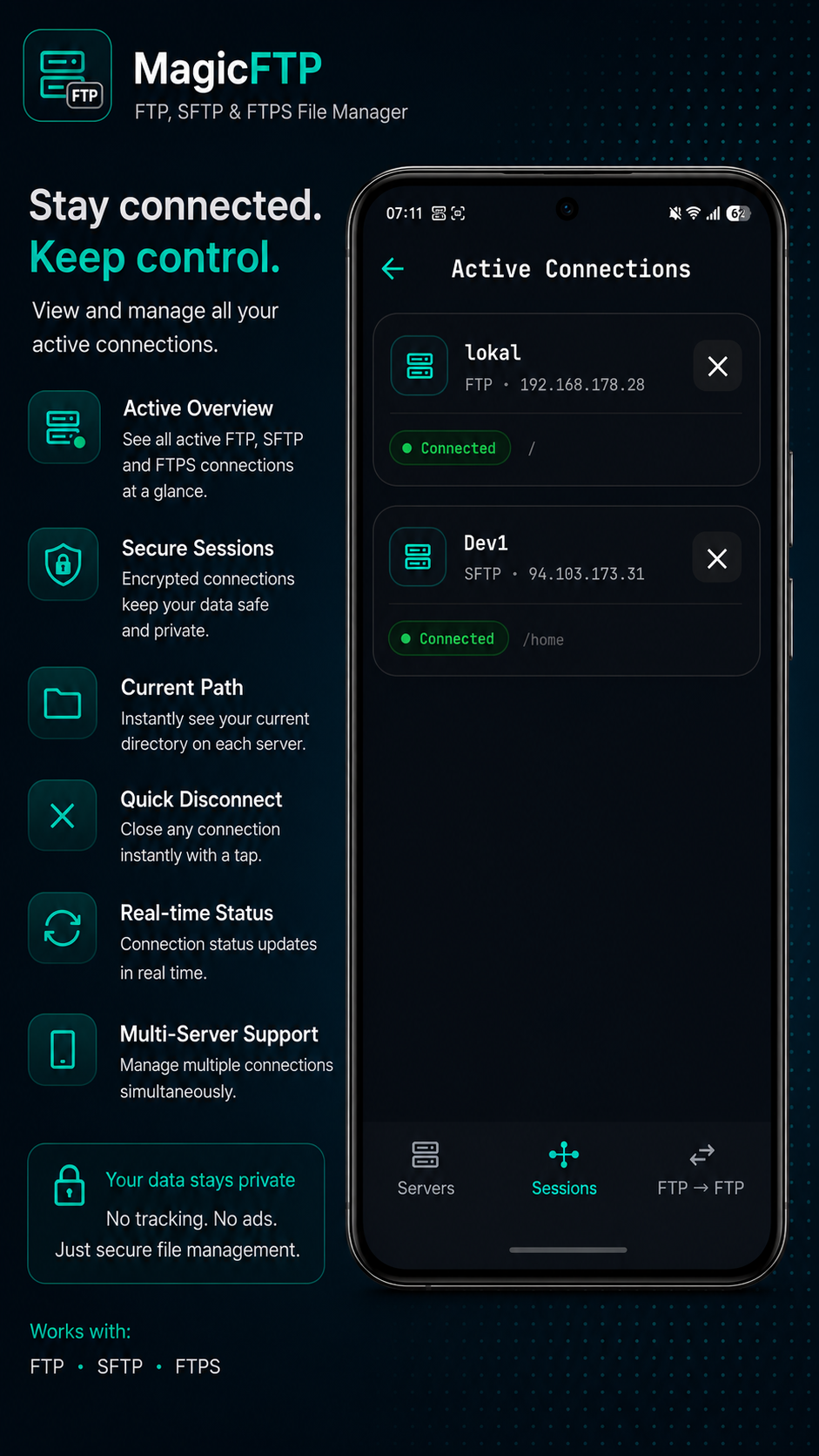The height and width of the screenshot is (1456, 819).
Task: Click the 'Keep control.' headline
Action: point(155,258)
